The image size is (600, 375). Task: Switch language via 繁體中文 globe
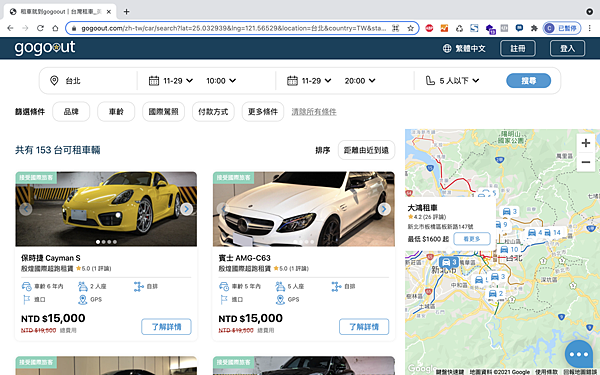464,49
